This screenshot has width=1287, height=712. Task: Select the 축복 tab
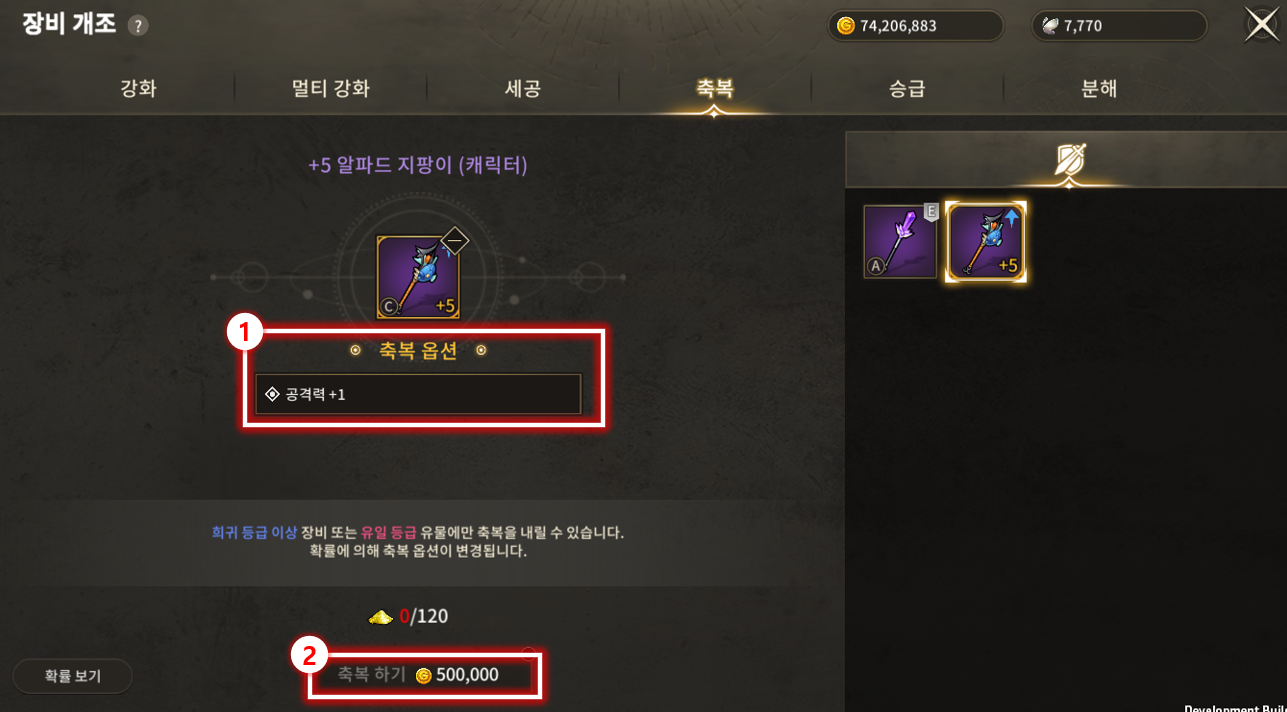coord(714,88)
